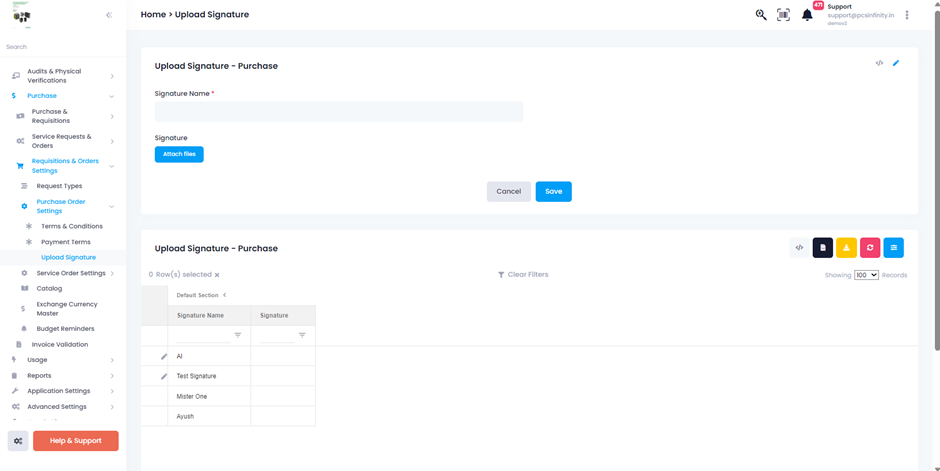The image size is (940, 471).
Task: Click the Save button
Action: click(x=553, y=191)
